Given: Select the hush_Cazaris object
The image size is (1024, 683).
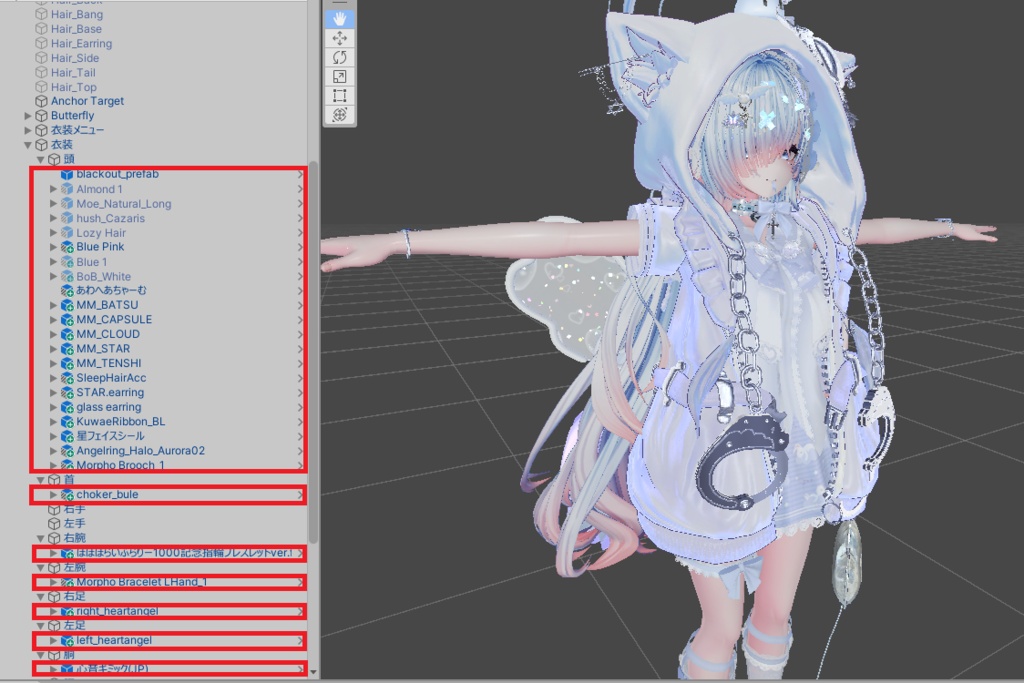Looking at the screenshot, I should pyautogui.click(x=110, y=218).
